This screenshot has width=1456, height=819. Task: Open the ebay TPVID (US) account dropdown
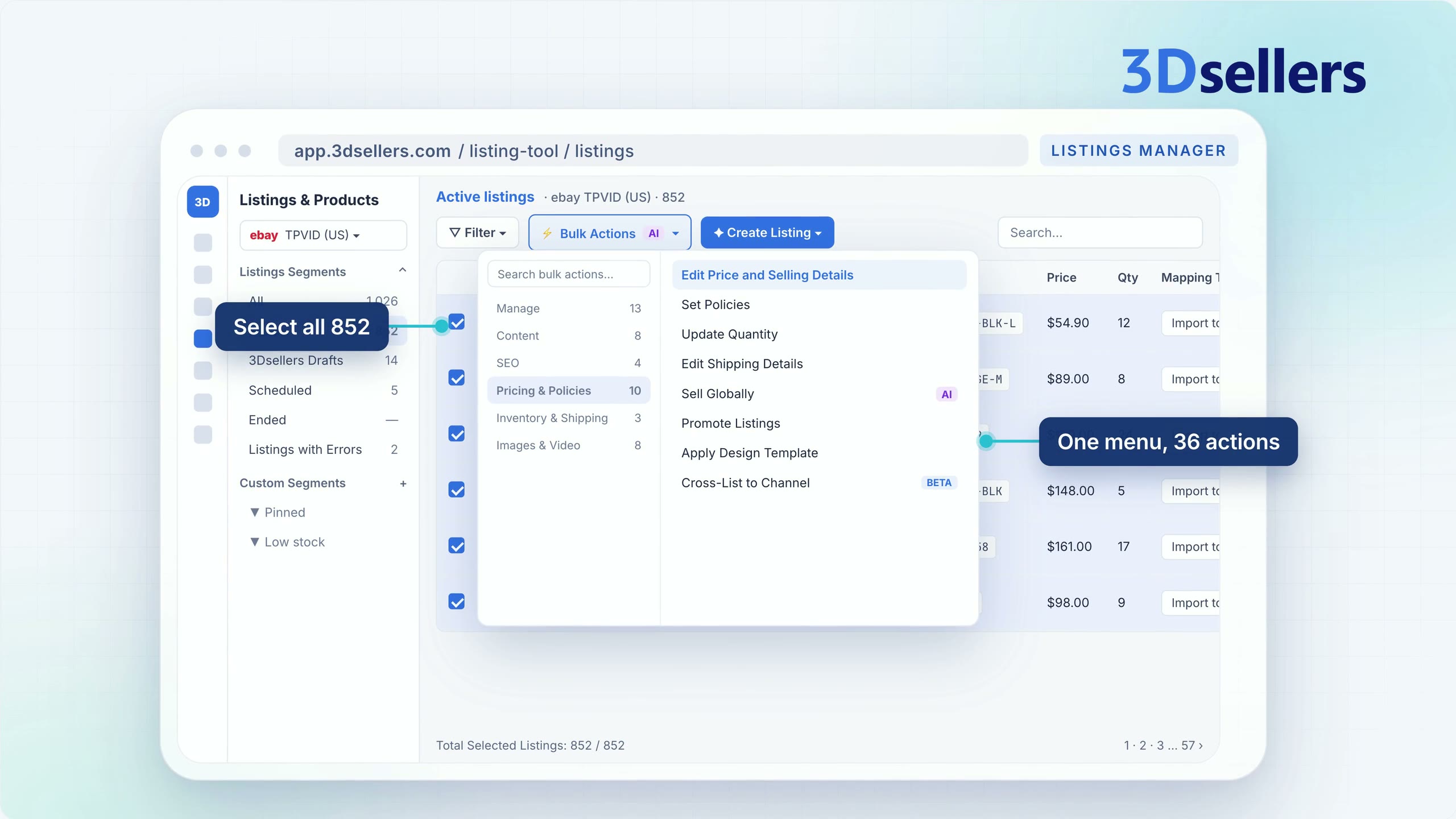[x=323, y=235]
